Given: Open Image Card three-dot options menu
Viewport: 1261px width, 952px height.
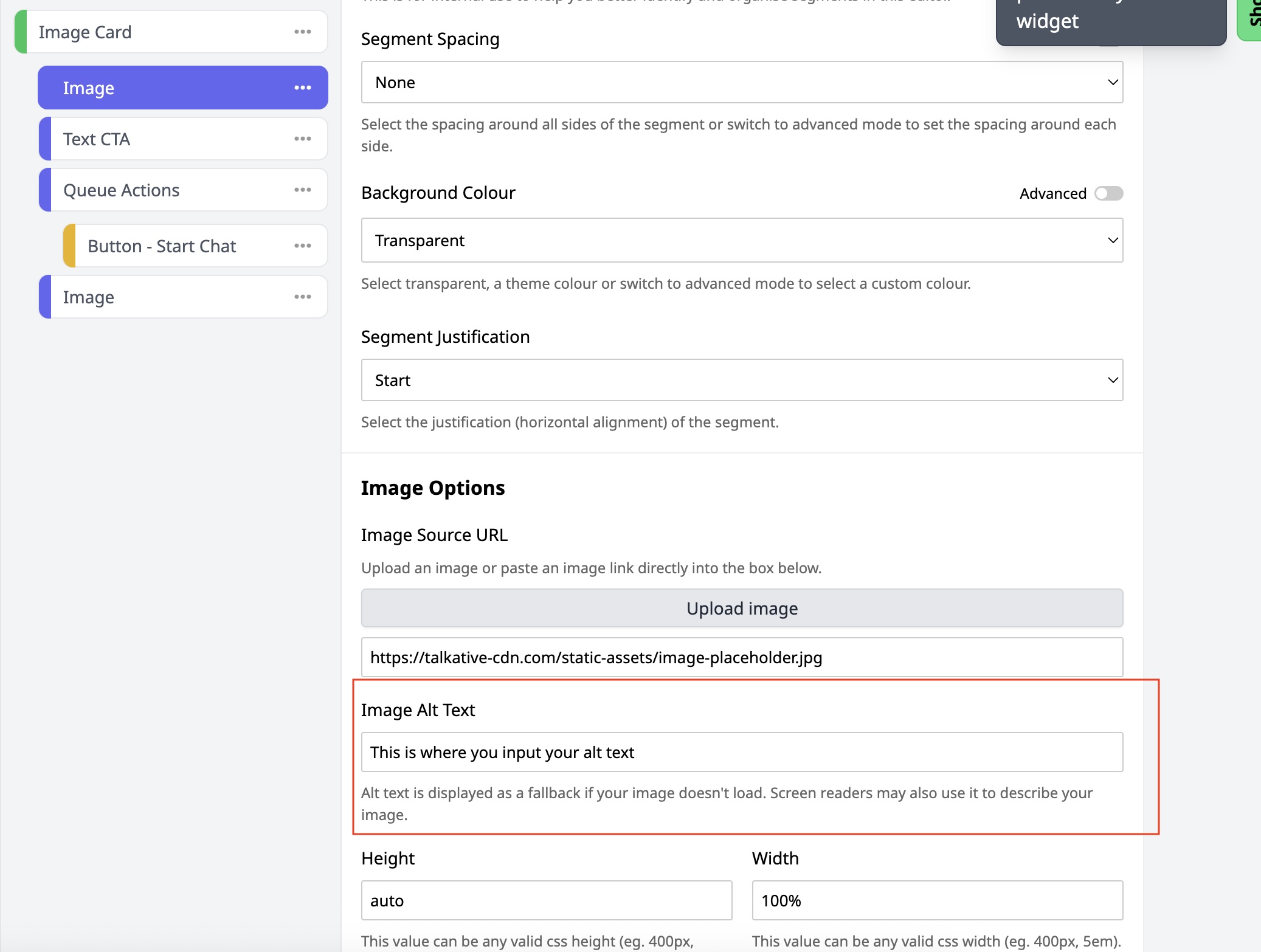Looking at the screenshot, I should click(302, 32).
